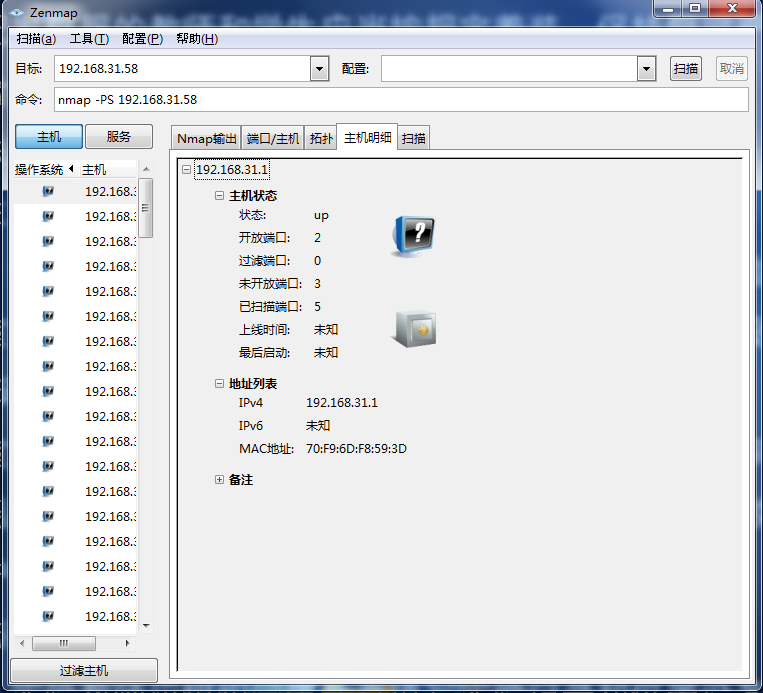Click the host list vertical scrollbar thumb
The image size is (763, 693).
146,208
